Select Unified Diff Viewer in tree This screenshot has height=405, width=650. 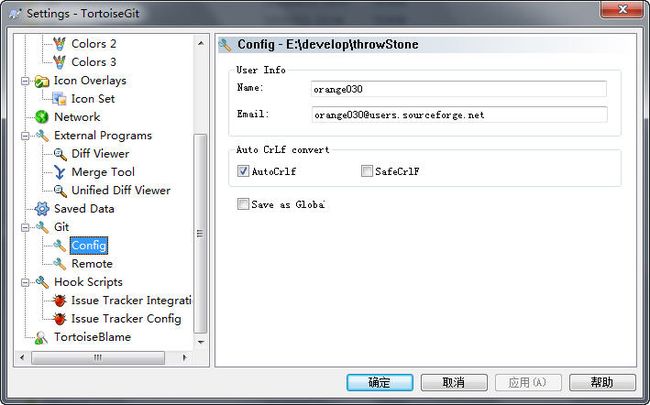tap(121, 190)
